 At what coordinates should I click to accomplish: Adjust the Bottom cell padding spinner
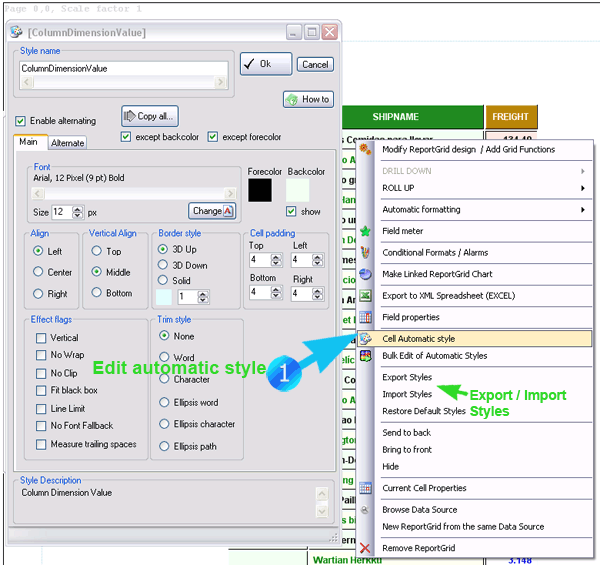(276, 293)
